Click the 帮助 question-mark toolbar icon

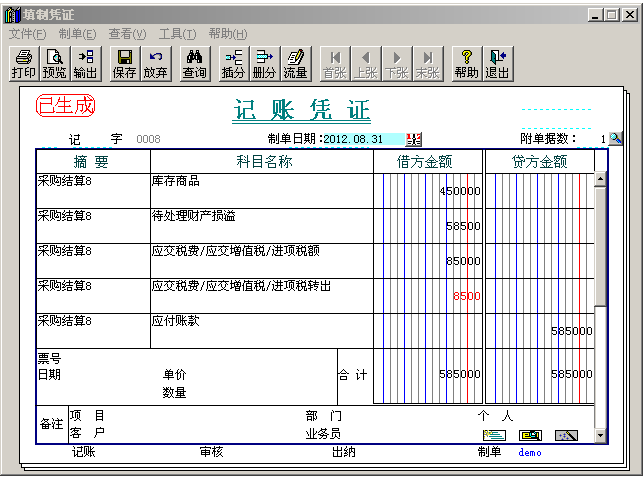[x=466, y=64]
